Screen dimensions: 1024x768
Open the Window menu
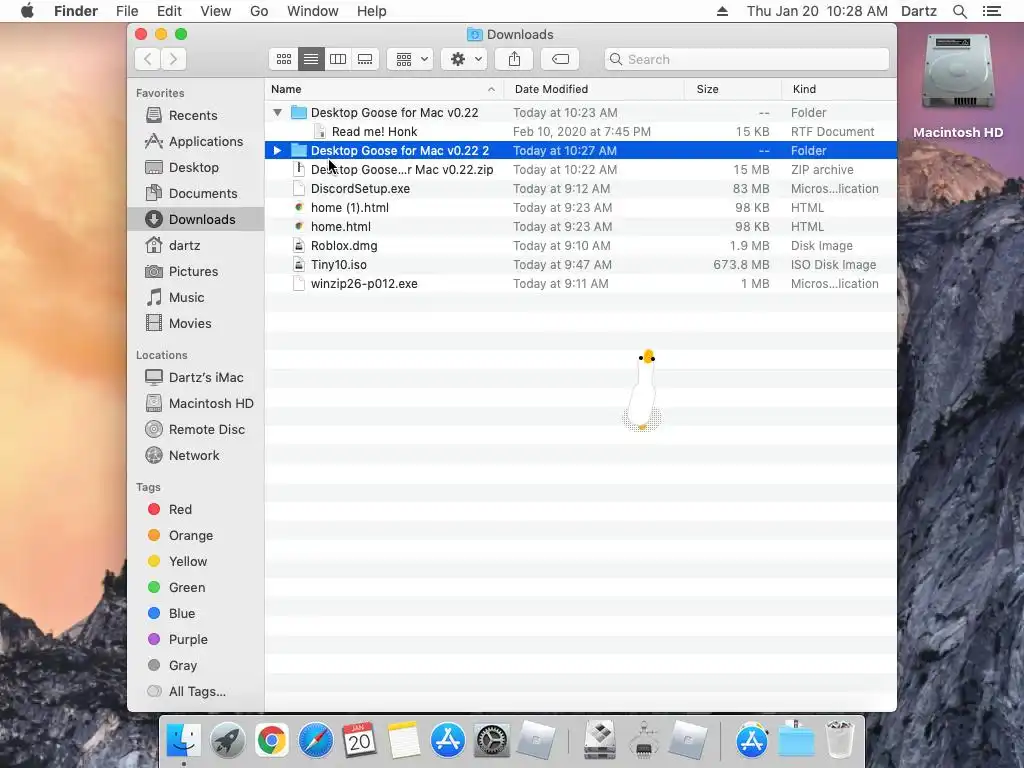click(x=313, y=11)
